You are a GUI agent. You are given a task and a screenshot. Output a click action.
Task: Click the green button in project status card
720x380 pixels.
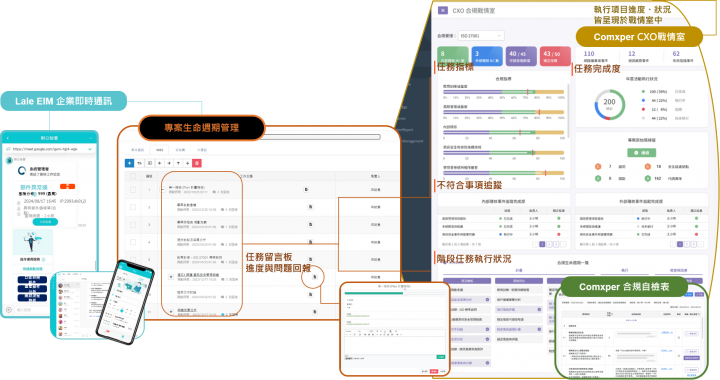641,152
